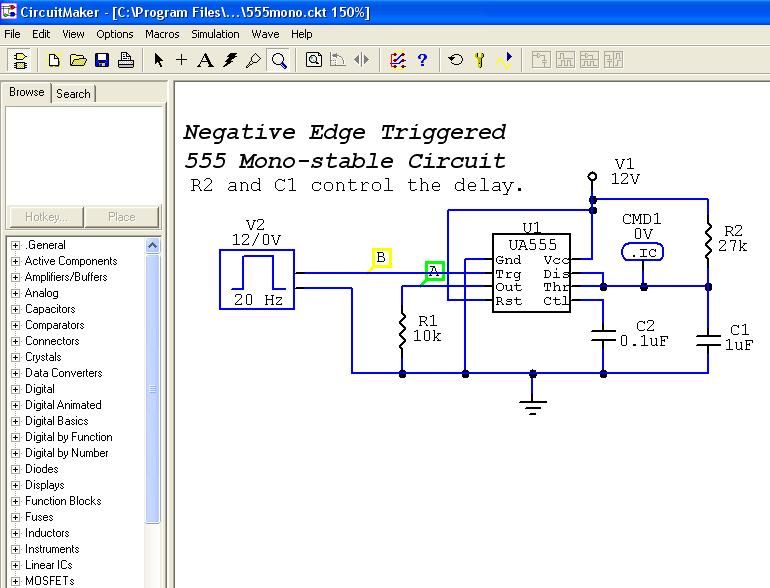
Task: Click second grayed analysis window icon
Action: click(x=565, y=60)
